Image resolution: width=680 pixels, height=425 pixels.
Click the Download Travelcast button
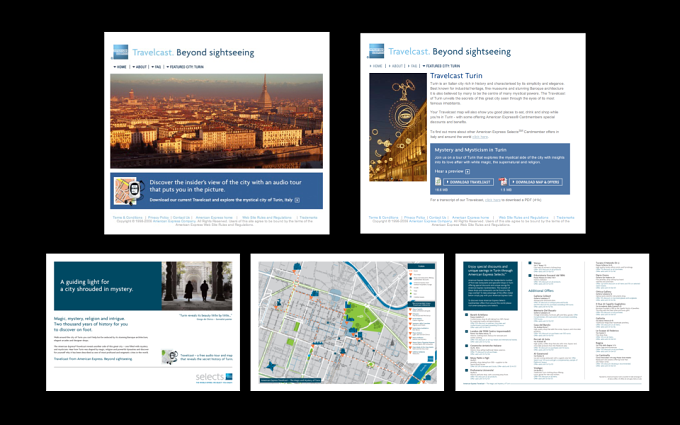click(468, 182)
